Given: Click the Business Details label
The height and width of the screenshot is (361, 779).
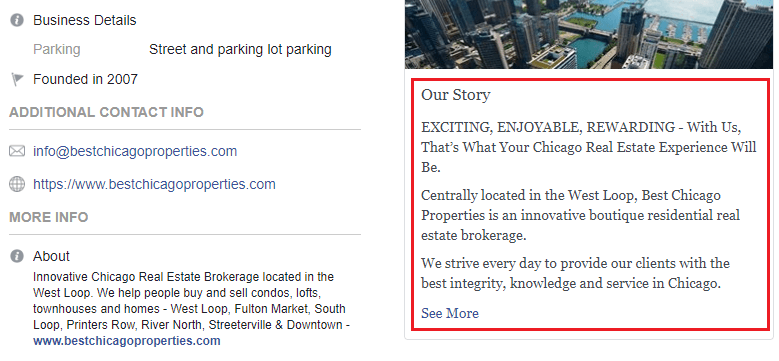Looking at the screenshot, I should [84, 20].
